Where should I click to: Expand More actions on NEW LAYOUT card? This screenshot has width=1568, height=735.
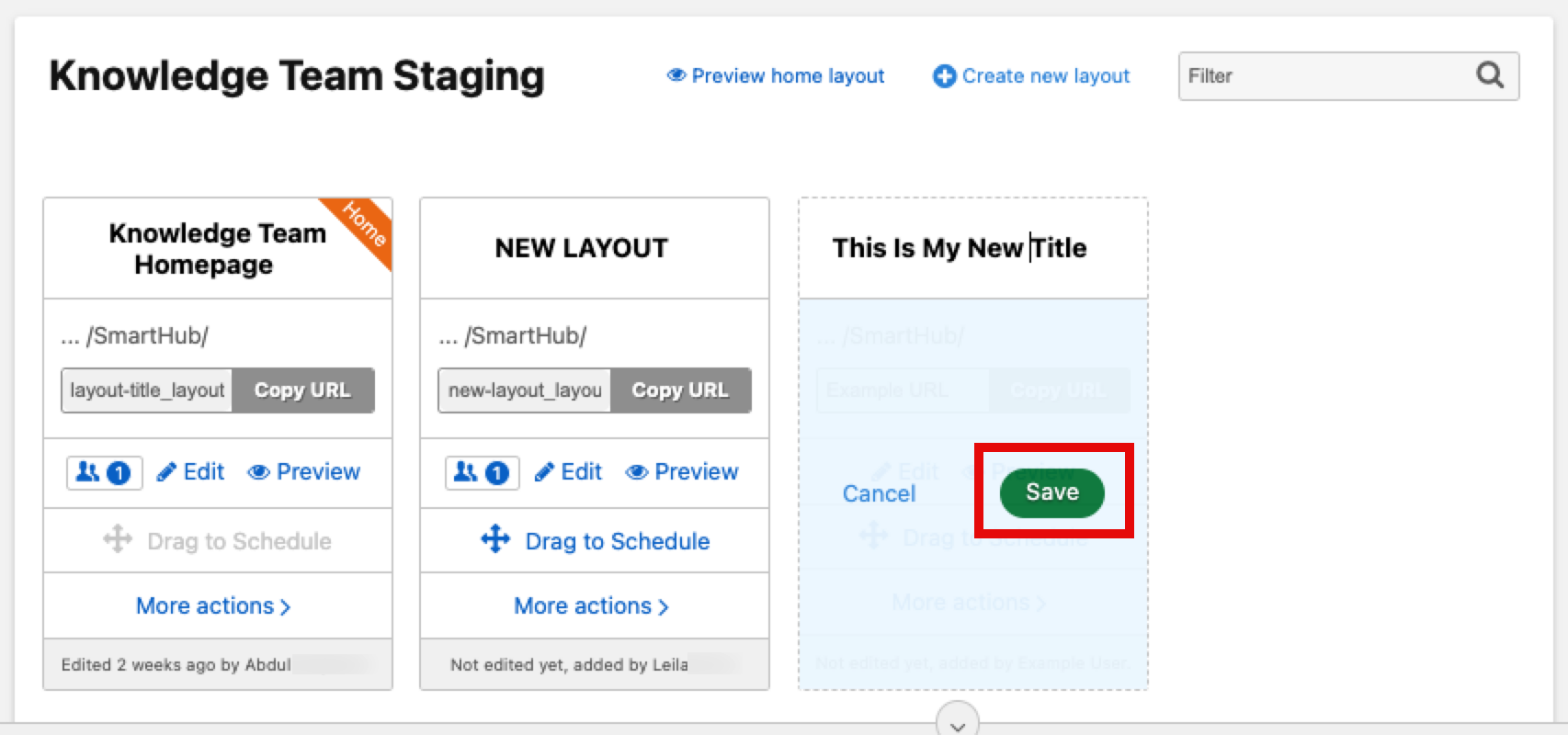pos(591,606)
